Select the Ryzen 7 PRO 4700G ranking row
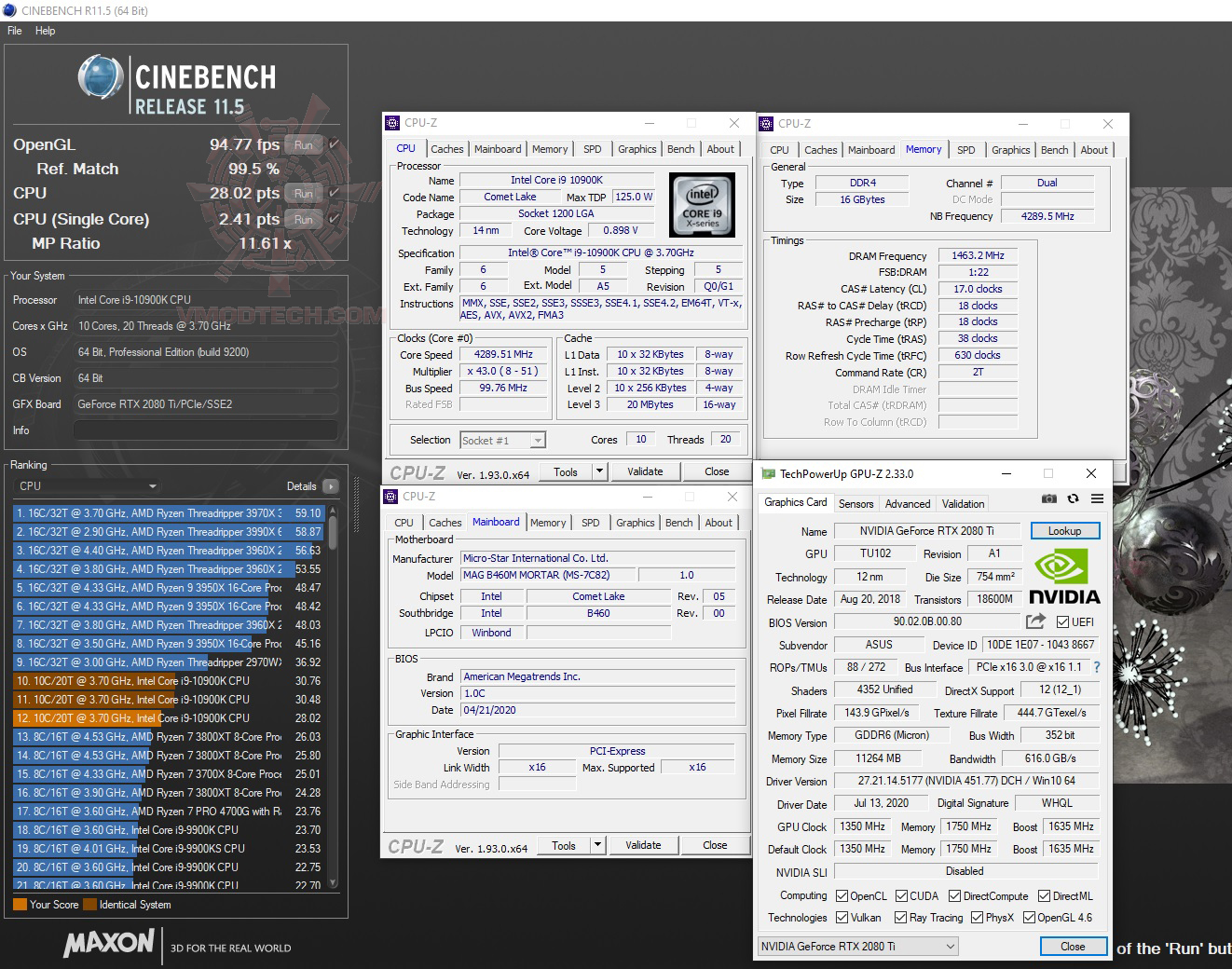Screen dimensions: 1232x969 pyautogui.click(x=169, y=812)
